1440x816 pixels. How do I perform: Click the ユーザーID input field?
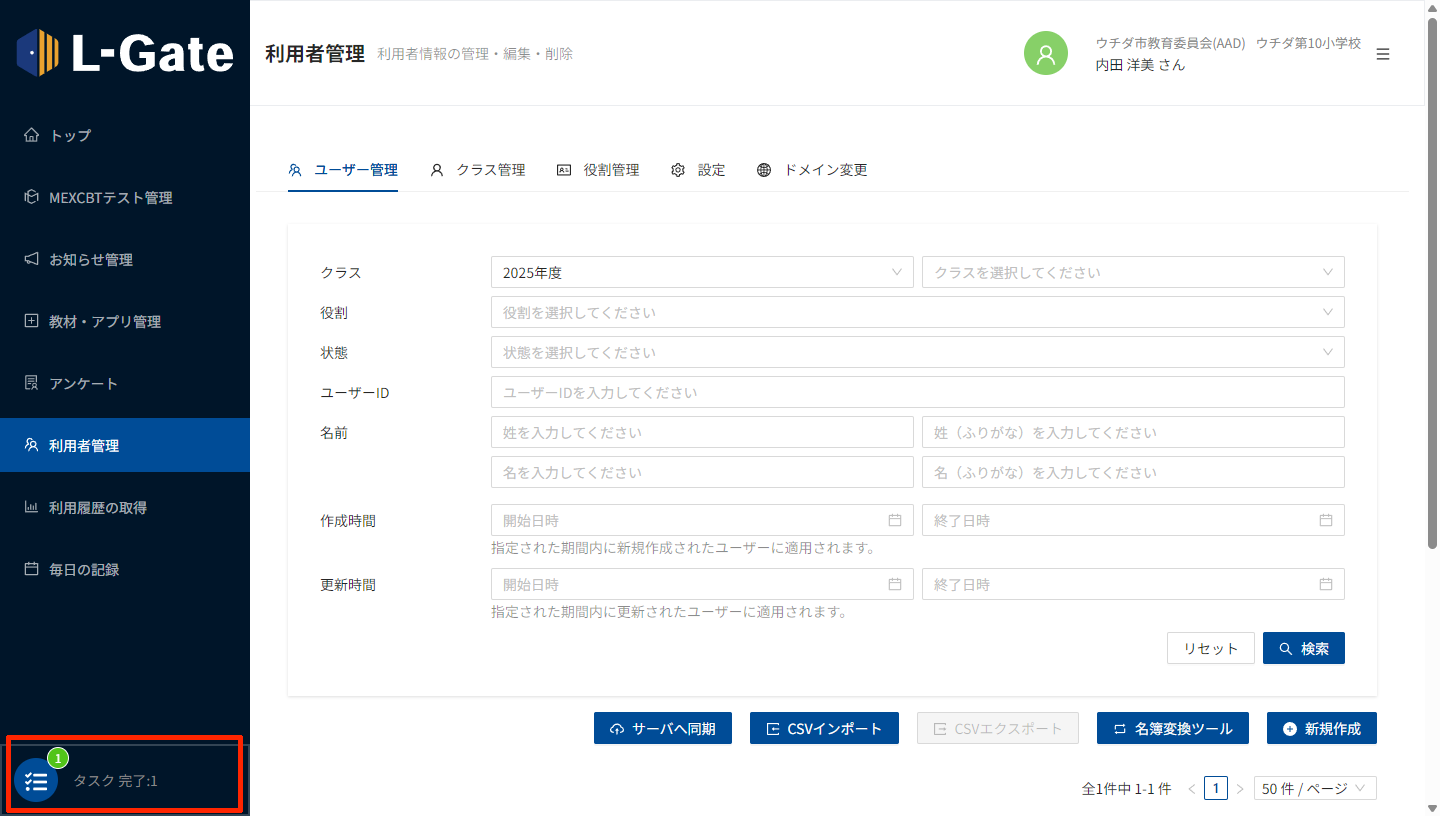917,392
